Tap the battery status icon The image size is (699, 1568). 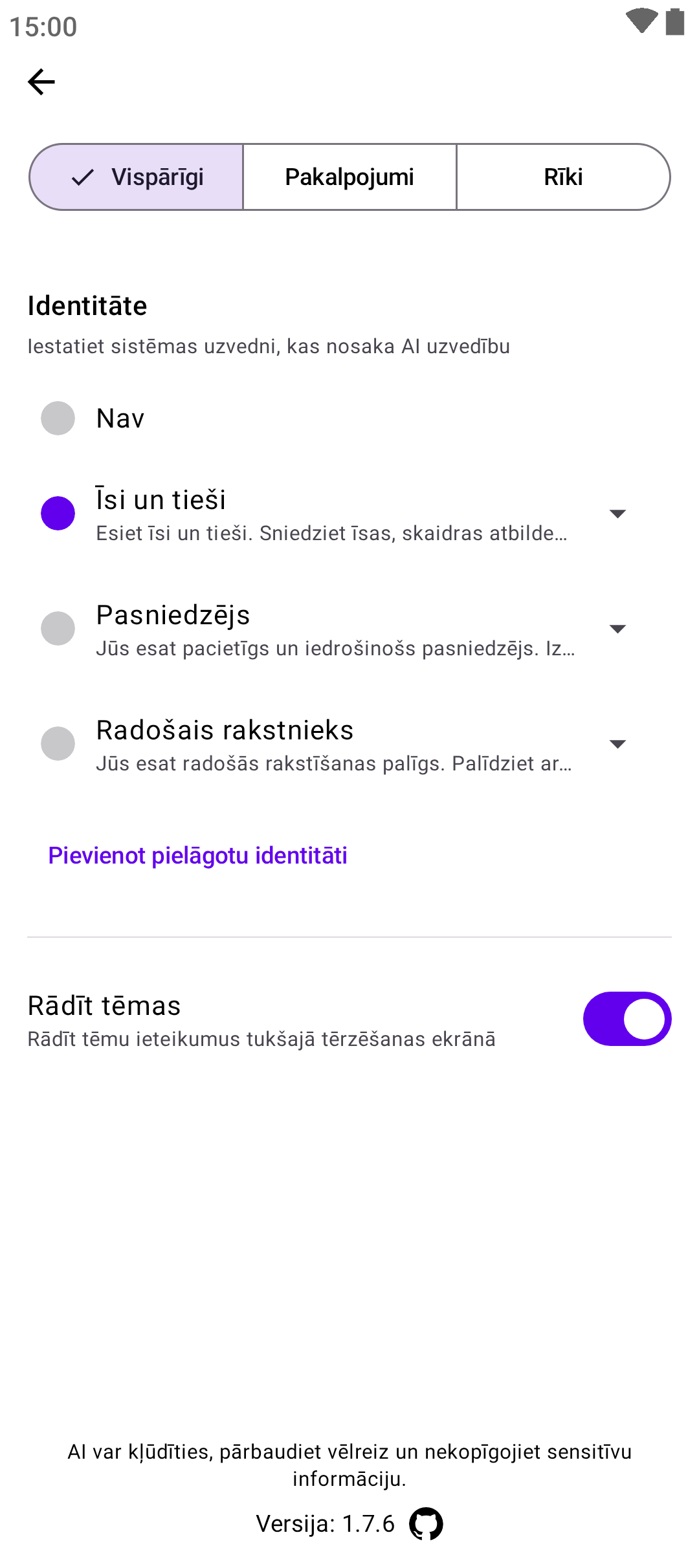pyautogui.click(x=675, y=21)
